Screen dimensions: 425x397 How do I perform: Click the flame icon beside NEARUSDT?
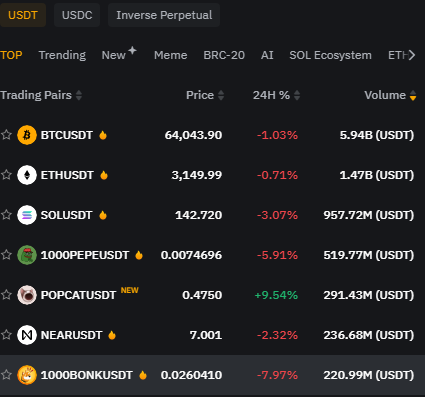(x=112, y=335)
